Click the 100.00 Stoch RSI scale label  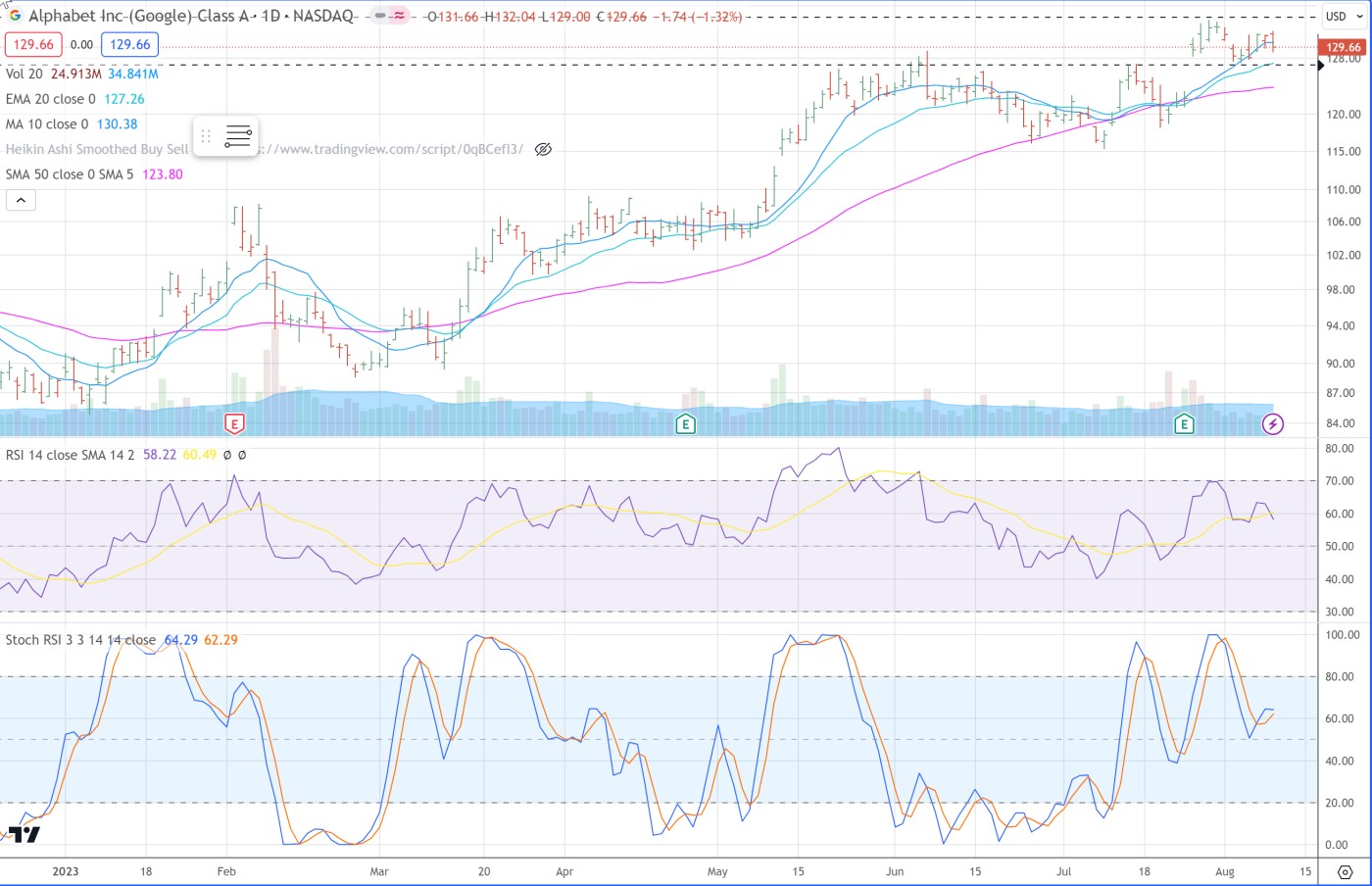tap(1344, 635)
